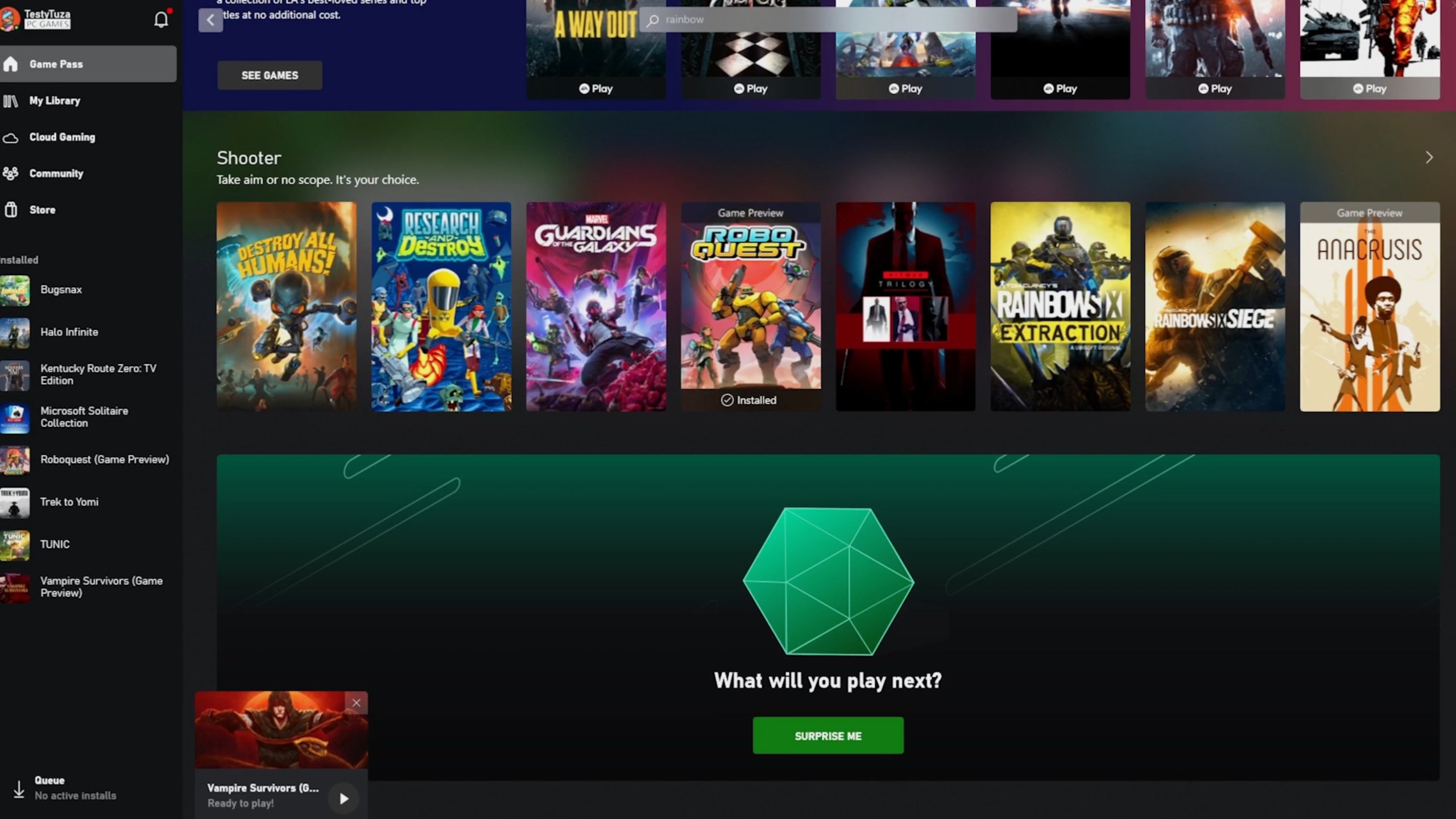This screenshot has width=1456, height=819.
Task: Click the Game Pass sidebar icon
Action: pos(14,63)
